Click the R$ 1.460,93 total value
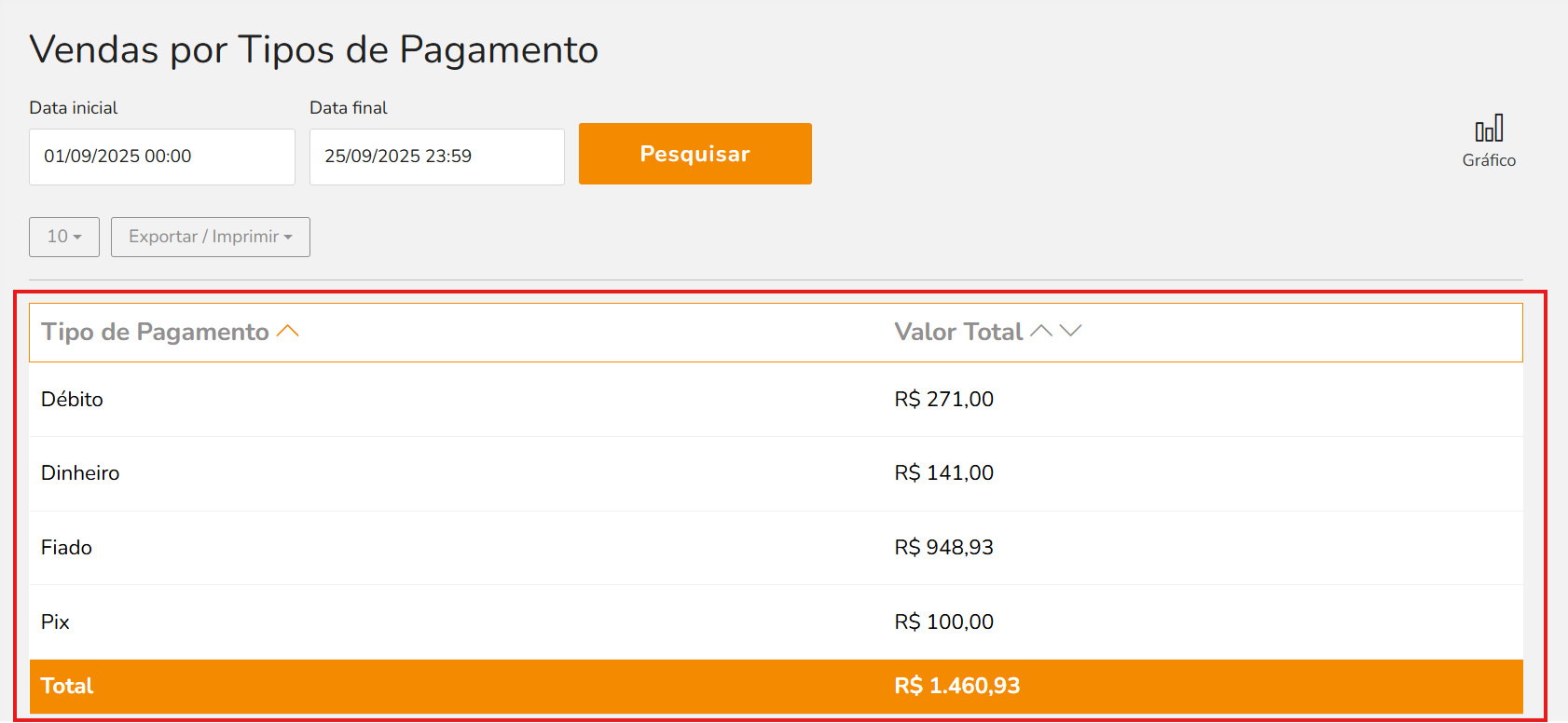This screenshot has width=1568, height=723. tap(957, 687)
